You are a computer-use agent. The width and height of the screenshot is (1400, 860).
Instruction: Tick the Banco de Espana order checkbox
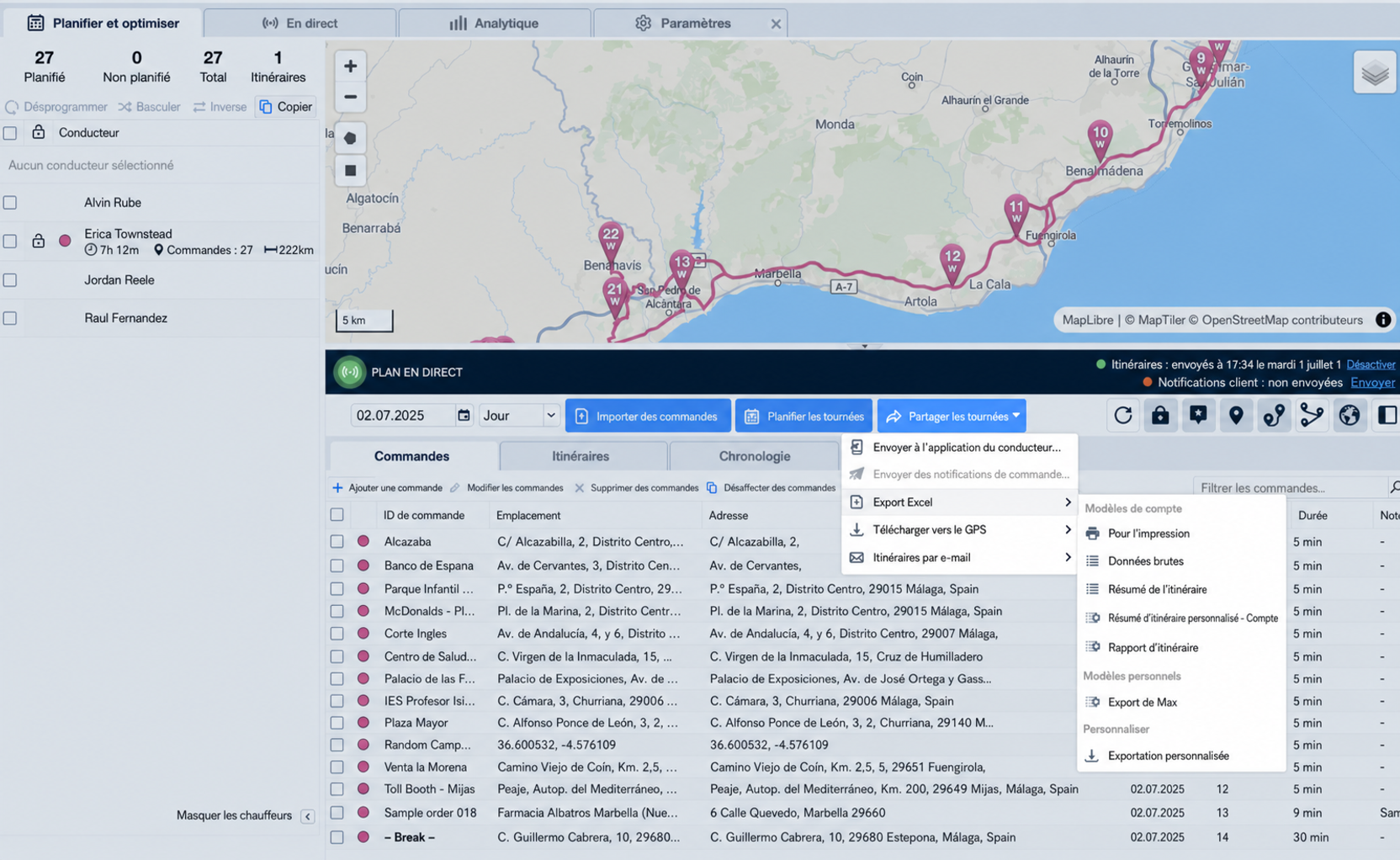point(337,565)
